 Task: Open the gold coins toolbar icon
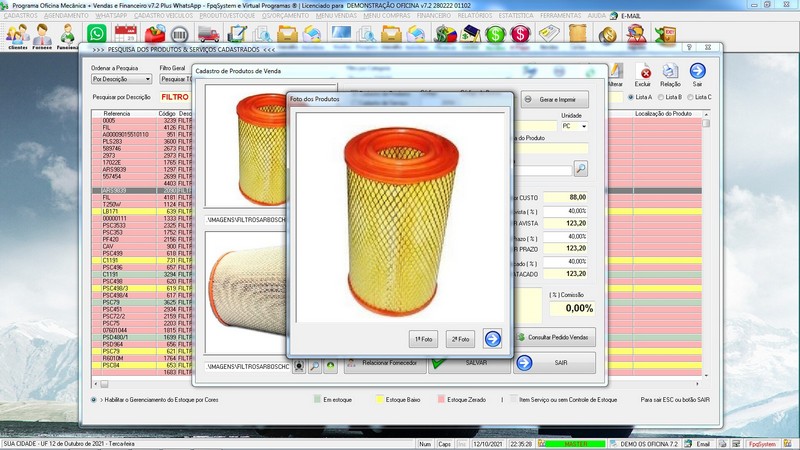[607, 35]
